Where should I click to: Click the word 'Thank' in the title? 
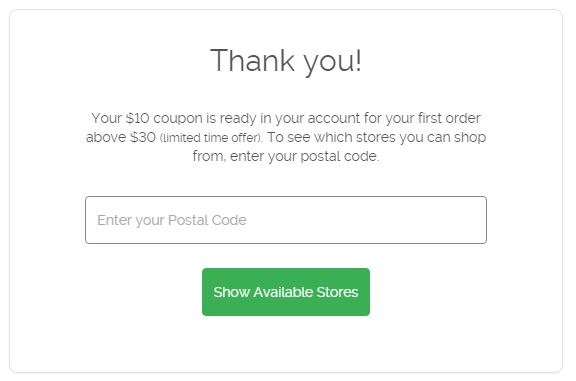(x=253, y=60)
